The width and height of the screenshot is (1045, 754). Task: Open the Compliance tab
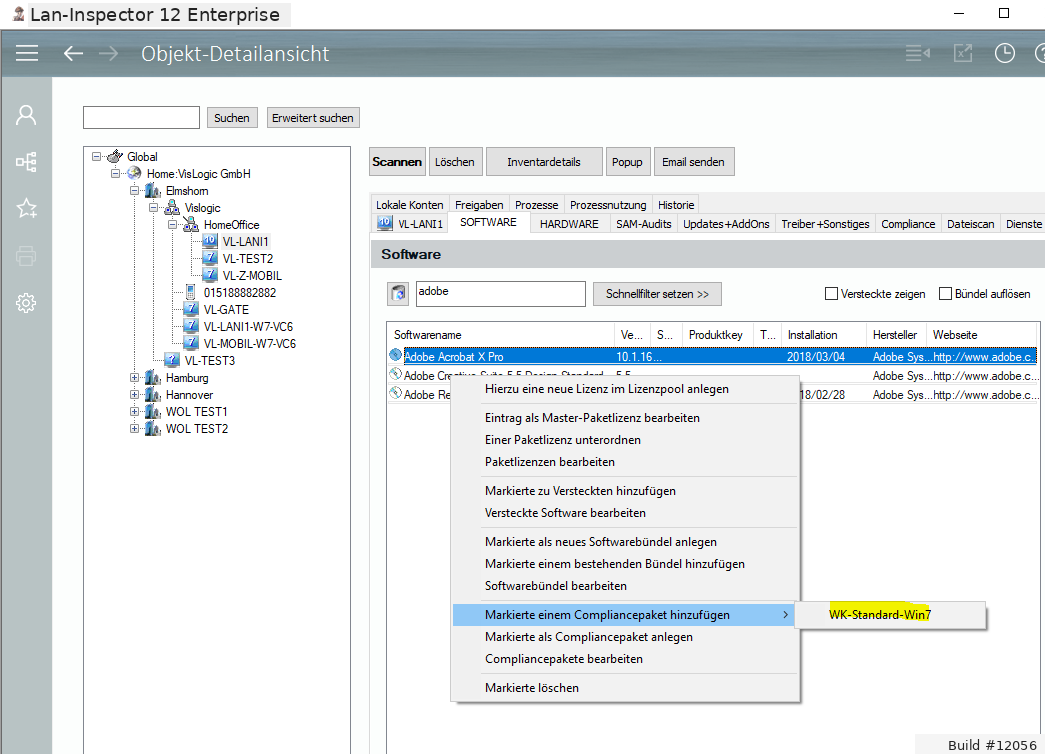pyautogui.click(x=908, y=224)
